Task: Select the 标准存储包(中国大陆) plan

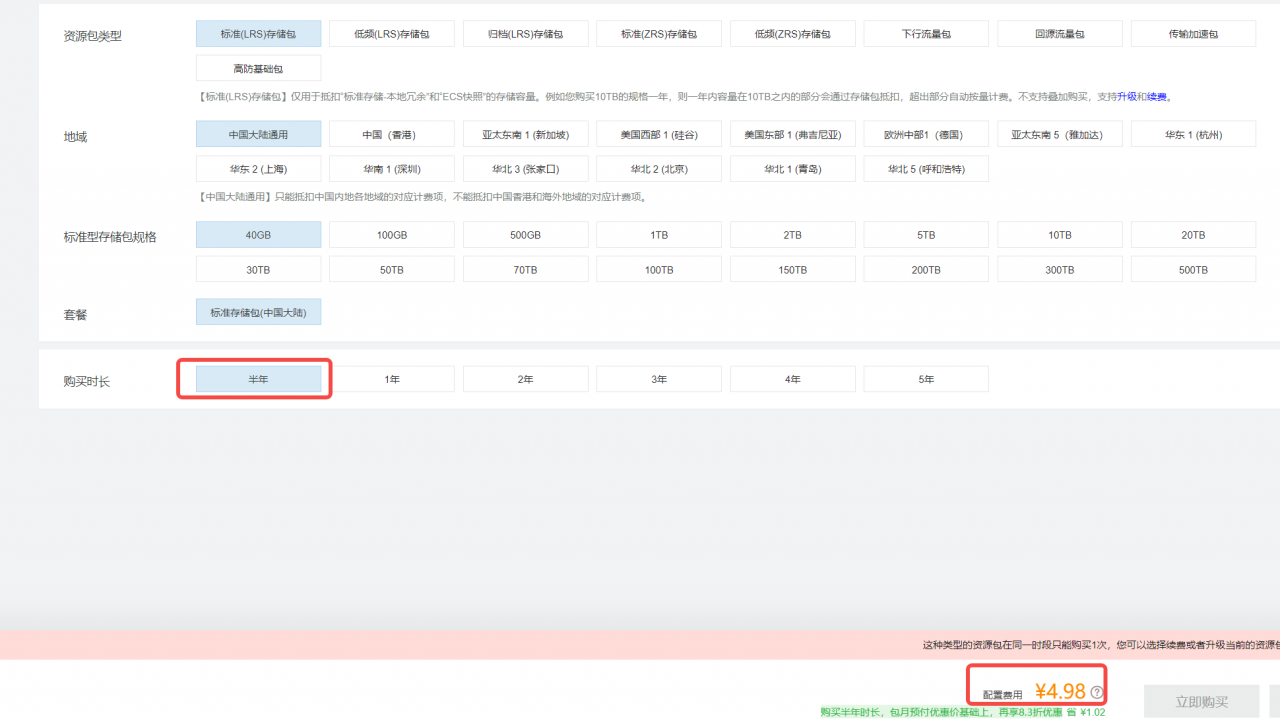Action: click(x=258, y=312)
